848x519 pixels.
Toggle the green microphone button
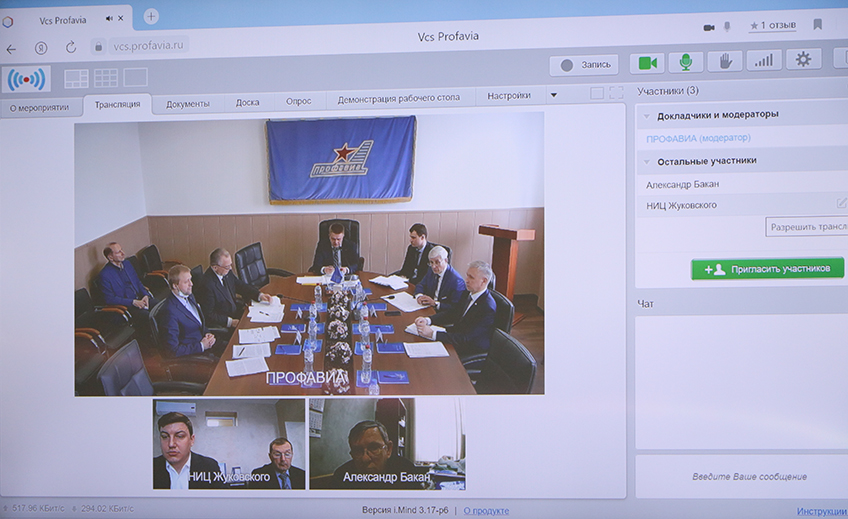tap(686, 62)
